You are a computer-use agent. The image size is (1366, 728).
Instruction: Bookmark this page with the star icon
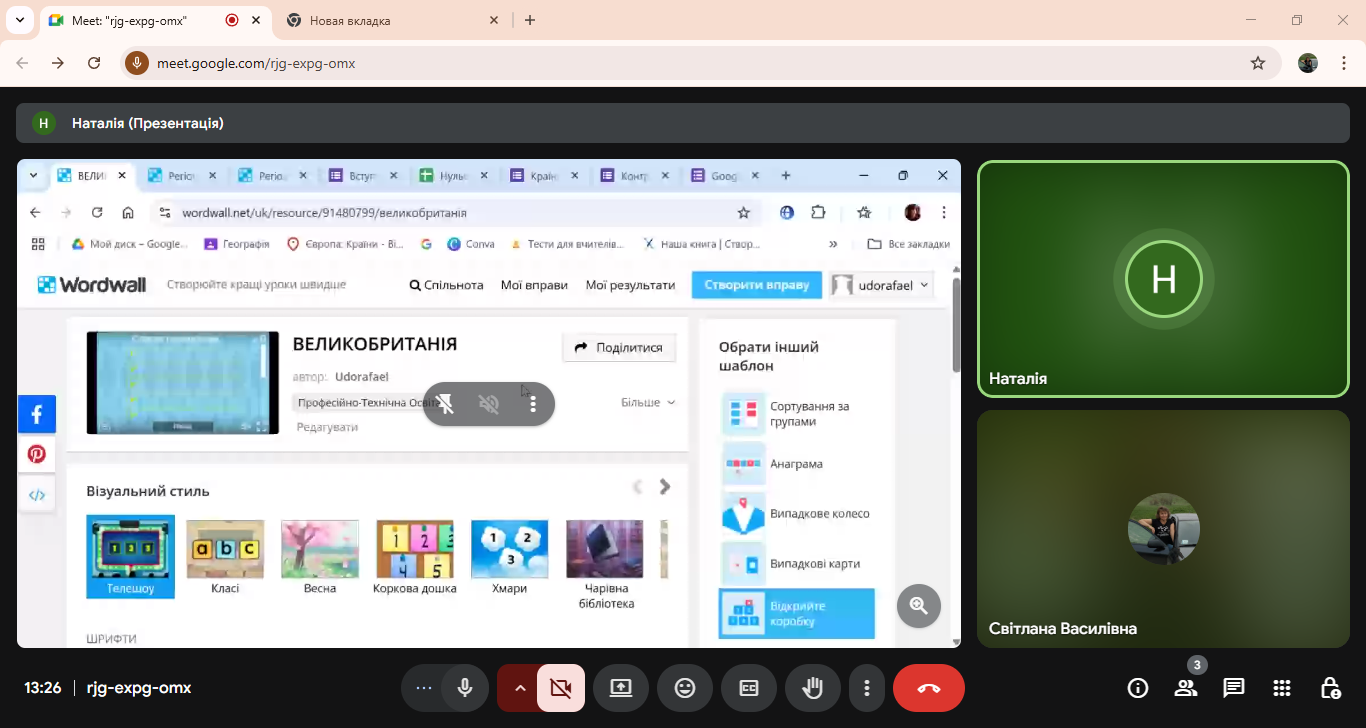[x=1258, y=63]
